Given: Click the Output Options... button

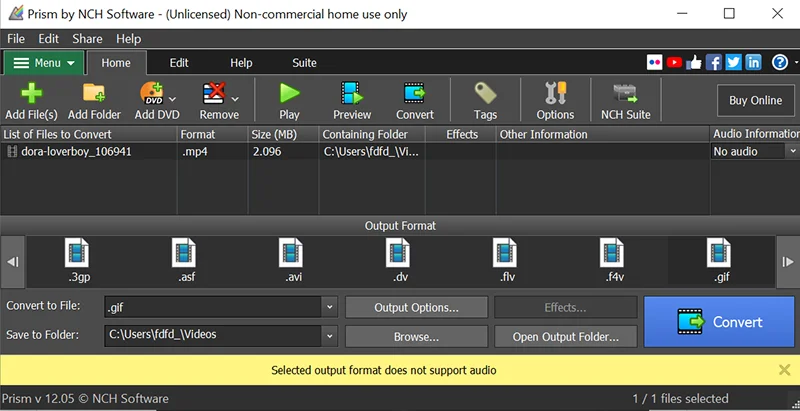Looking at the screenshot, I should pyautogui.click(x=416, y=307).
